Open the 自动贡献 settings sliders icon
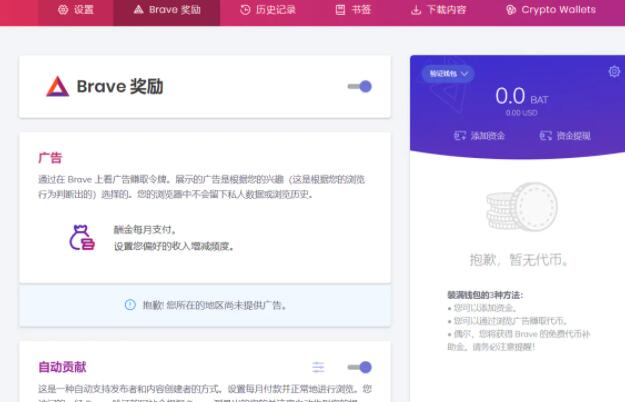625x402 pixels. (318, 367)
